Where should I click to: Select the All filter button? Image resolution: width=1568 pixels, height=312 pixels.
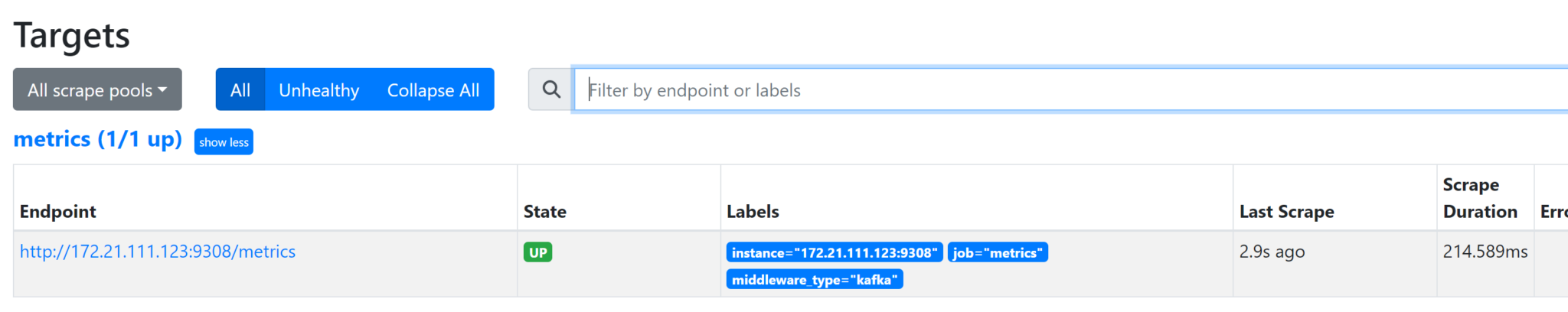coord(240,89)
